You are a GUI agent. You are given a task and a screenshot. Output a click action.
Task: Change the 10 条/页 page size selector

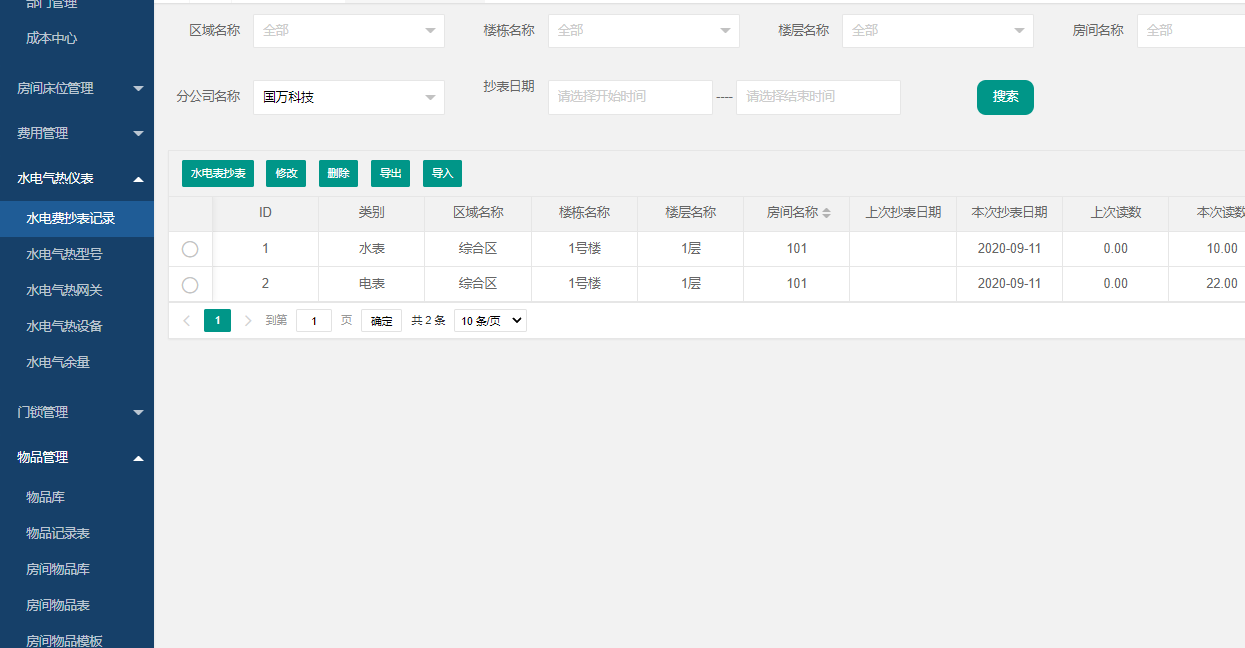(x=490, y=321)
